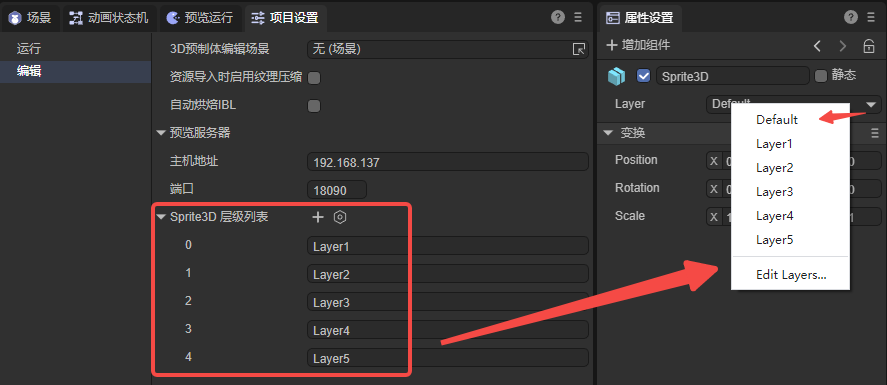
Task: Open the 变换 section options menu icon
Action: [x=874, y=133]
